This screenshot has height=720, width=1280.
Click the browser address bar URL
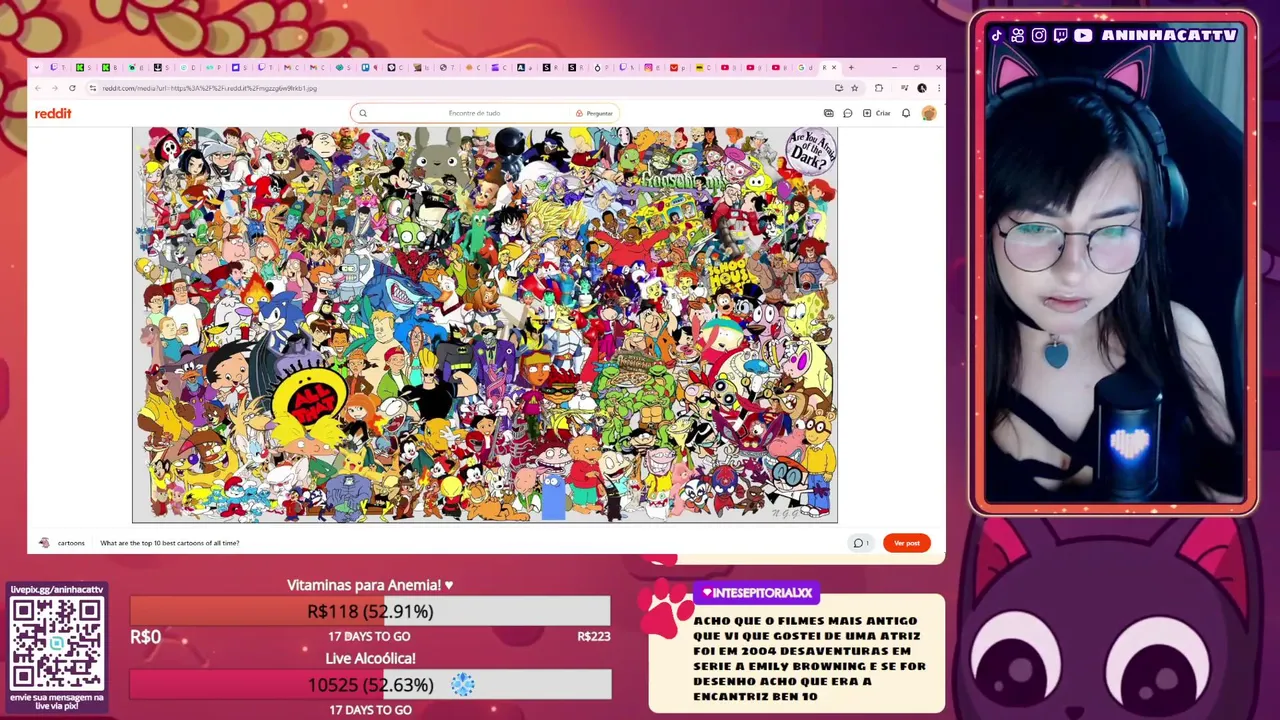click(210, 88)
